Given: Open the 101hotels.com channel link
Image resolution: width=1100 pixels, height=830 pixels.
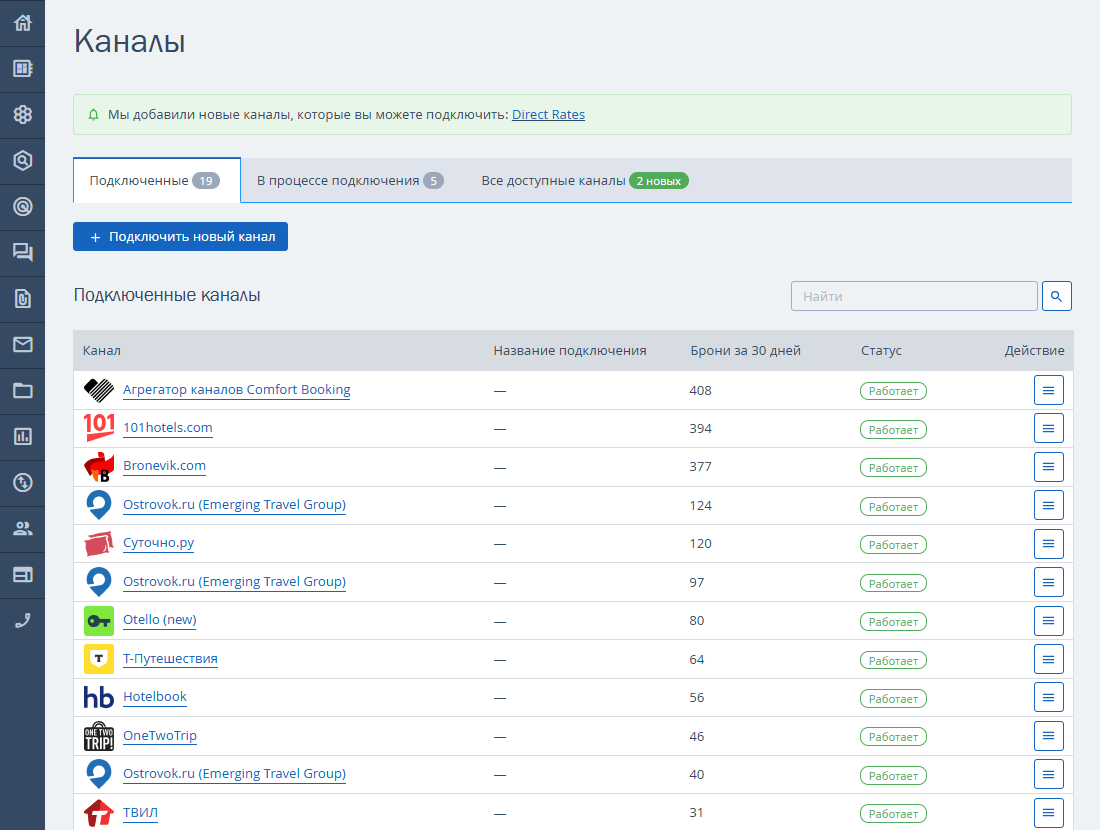Looking at the screenshot, I should coord(168,427).
